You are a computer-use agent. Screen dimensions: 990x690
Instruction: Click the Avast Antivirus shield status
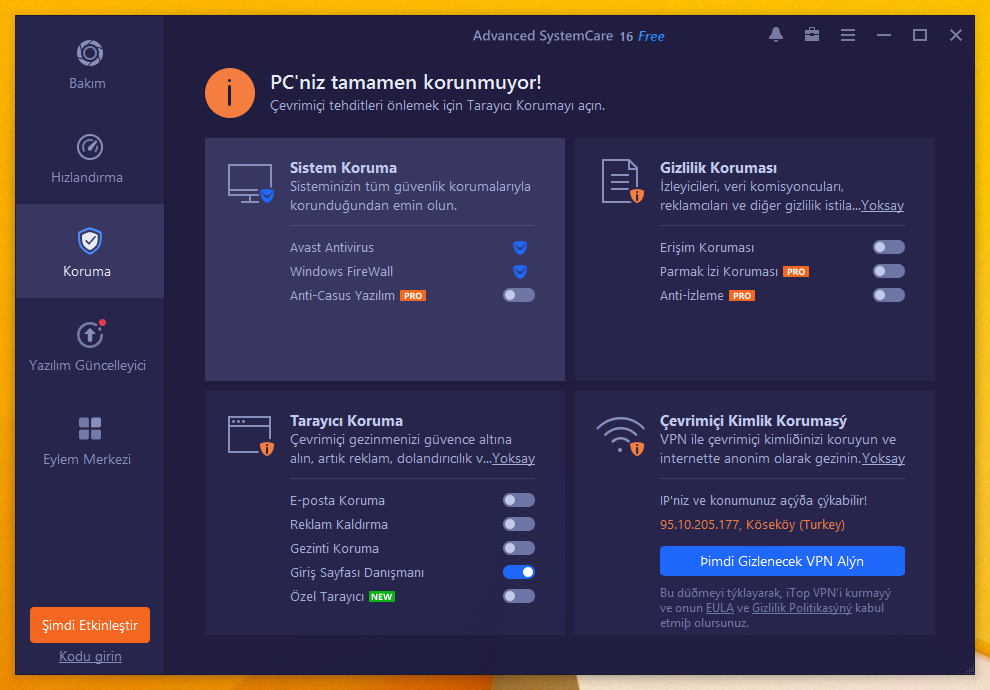click(520, 247)
